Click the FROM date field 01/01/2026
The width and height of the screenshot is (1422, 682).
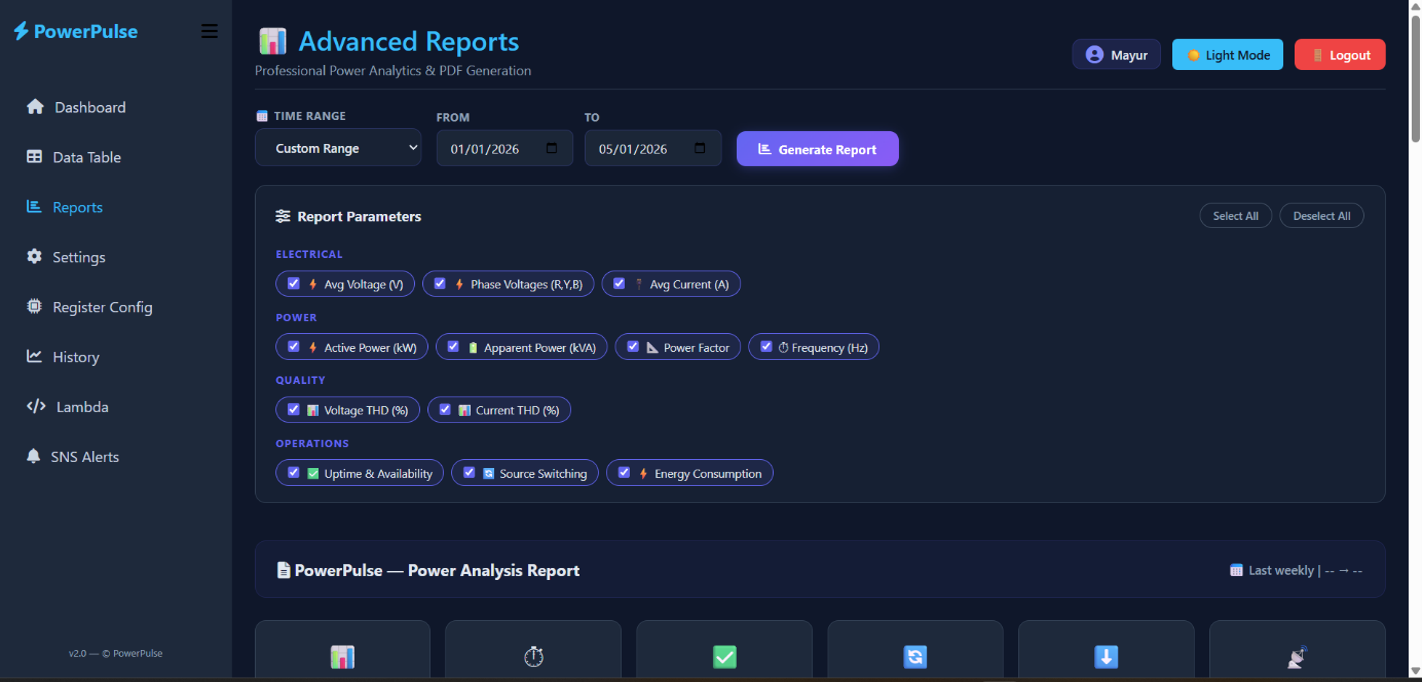[x=505, y=148]
